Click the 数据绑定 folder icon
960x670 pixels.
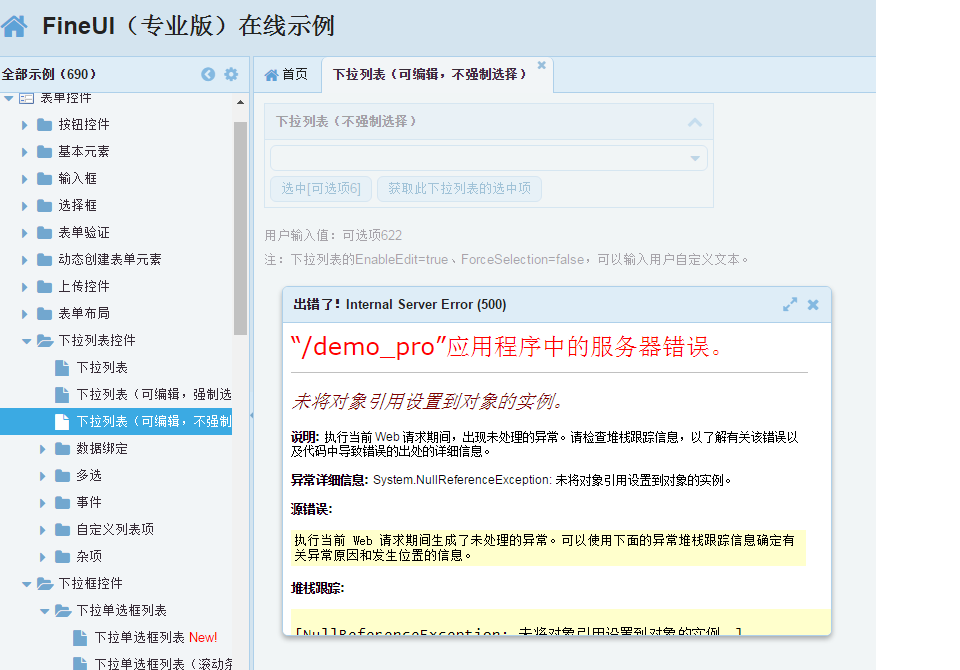[x=62, y=449]
